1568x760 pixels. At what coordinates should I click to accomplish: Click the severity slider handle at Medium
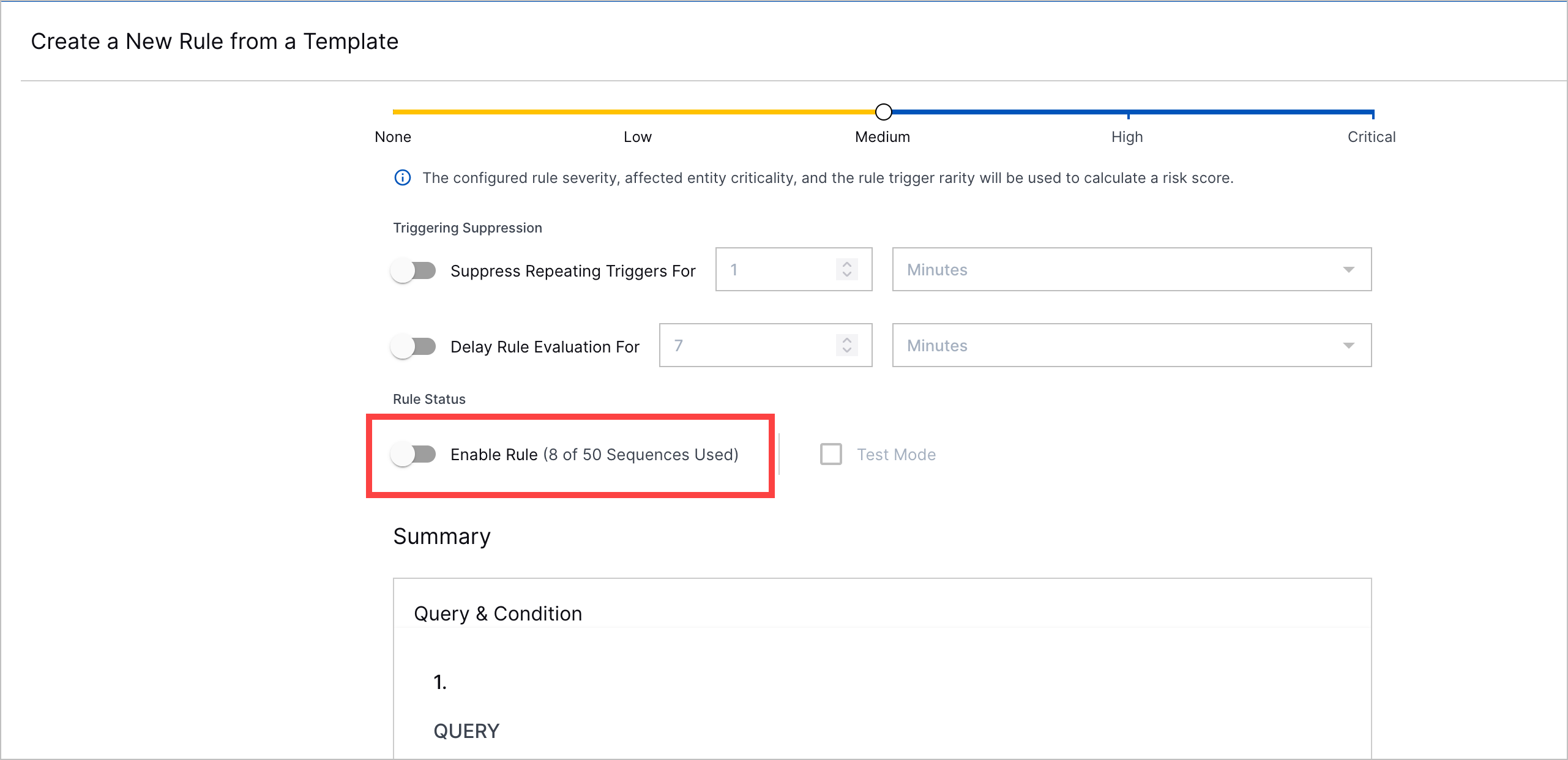pos(883,112)
